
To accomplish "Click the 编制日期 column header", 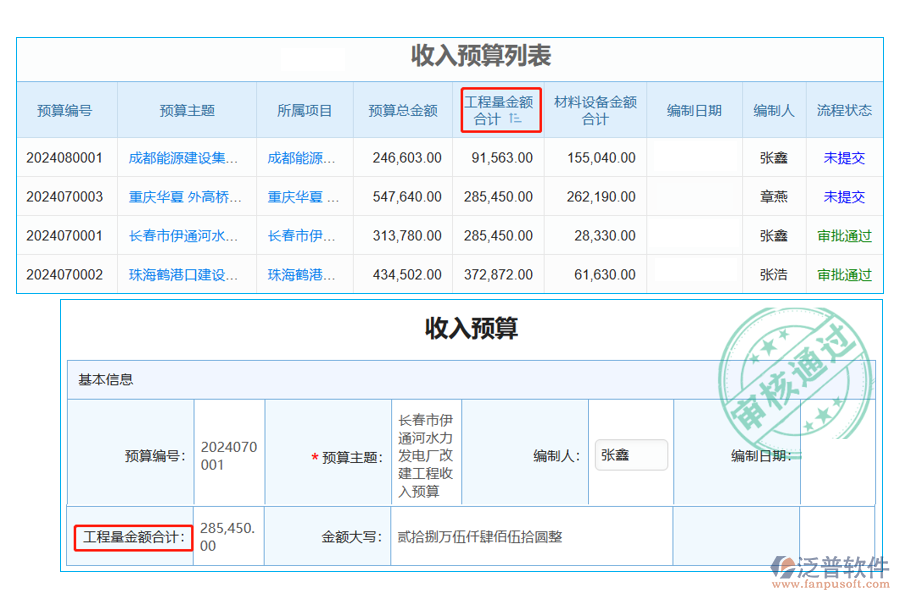I will tap(694, 110).
